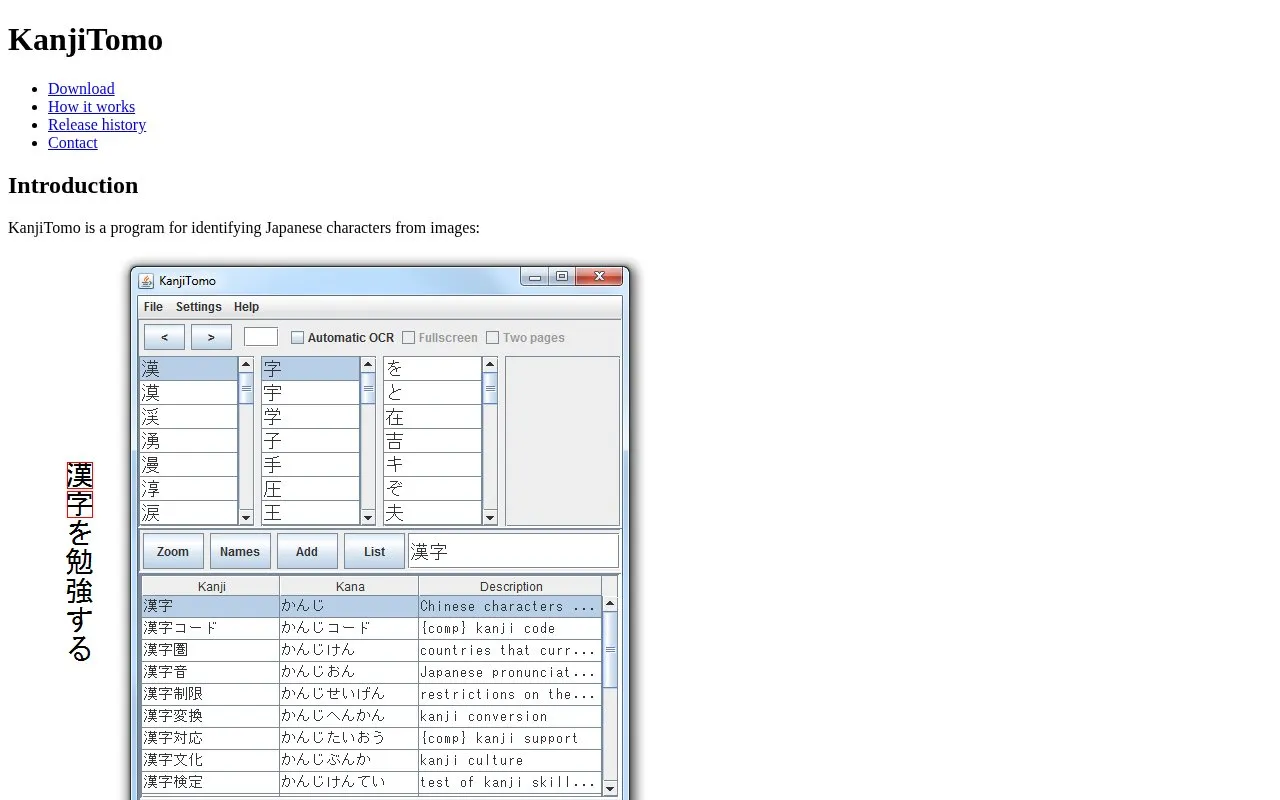Click the List button
The image size is (1280, 800).
pyautogui.click(x=374, y=551)
